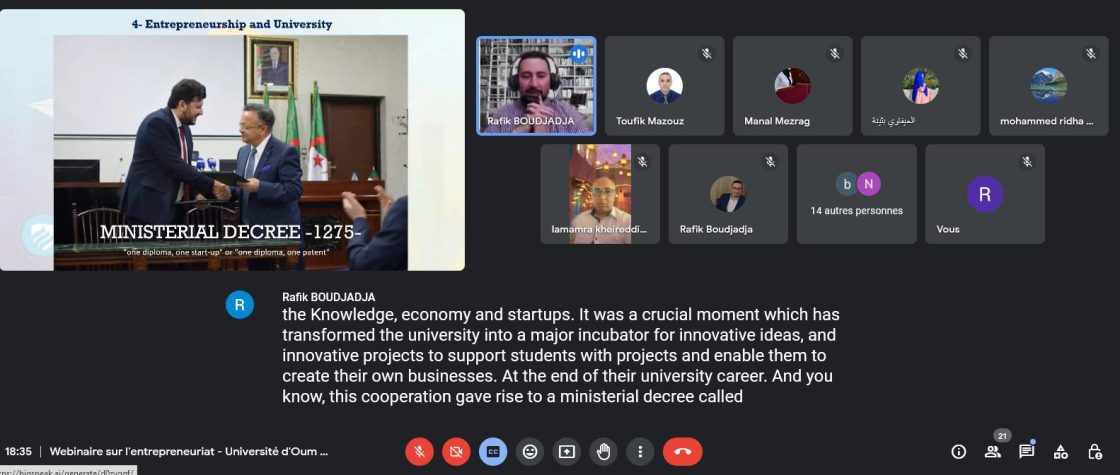This screenshot has height=475, width=1120.
Task: Start presenting your screen
Action: [x=566, y=451]
